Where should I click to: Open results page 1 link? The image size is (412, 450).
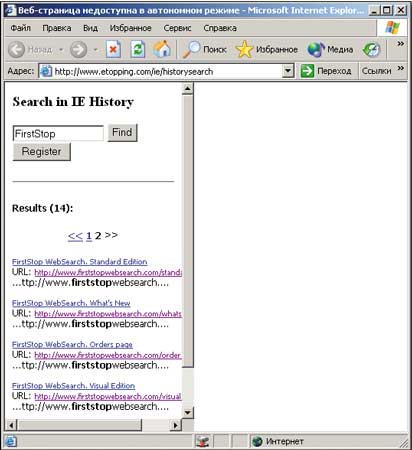point(89,236)
